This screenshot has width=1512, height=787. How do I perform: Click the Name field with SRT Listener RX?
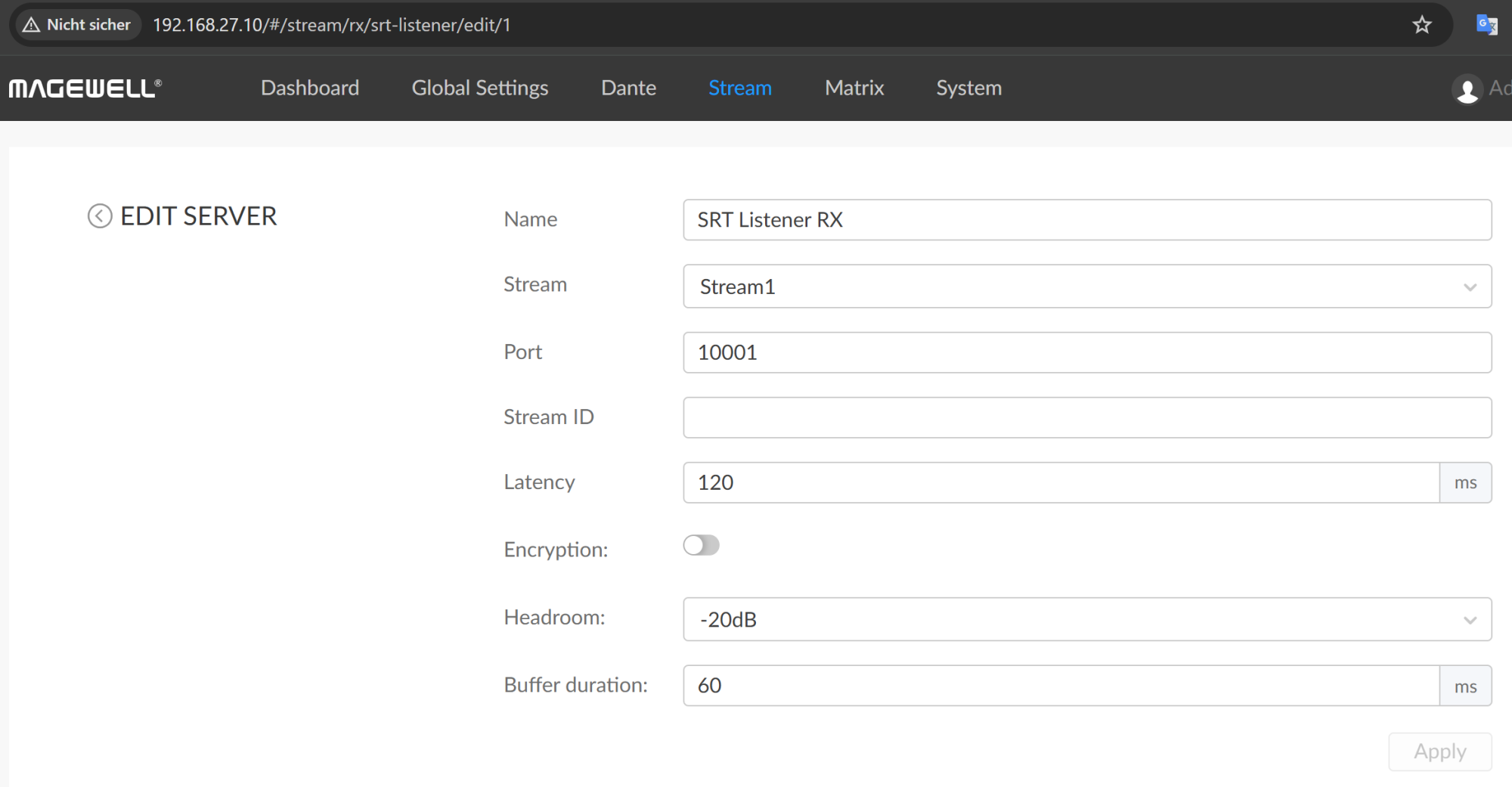1086,220
